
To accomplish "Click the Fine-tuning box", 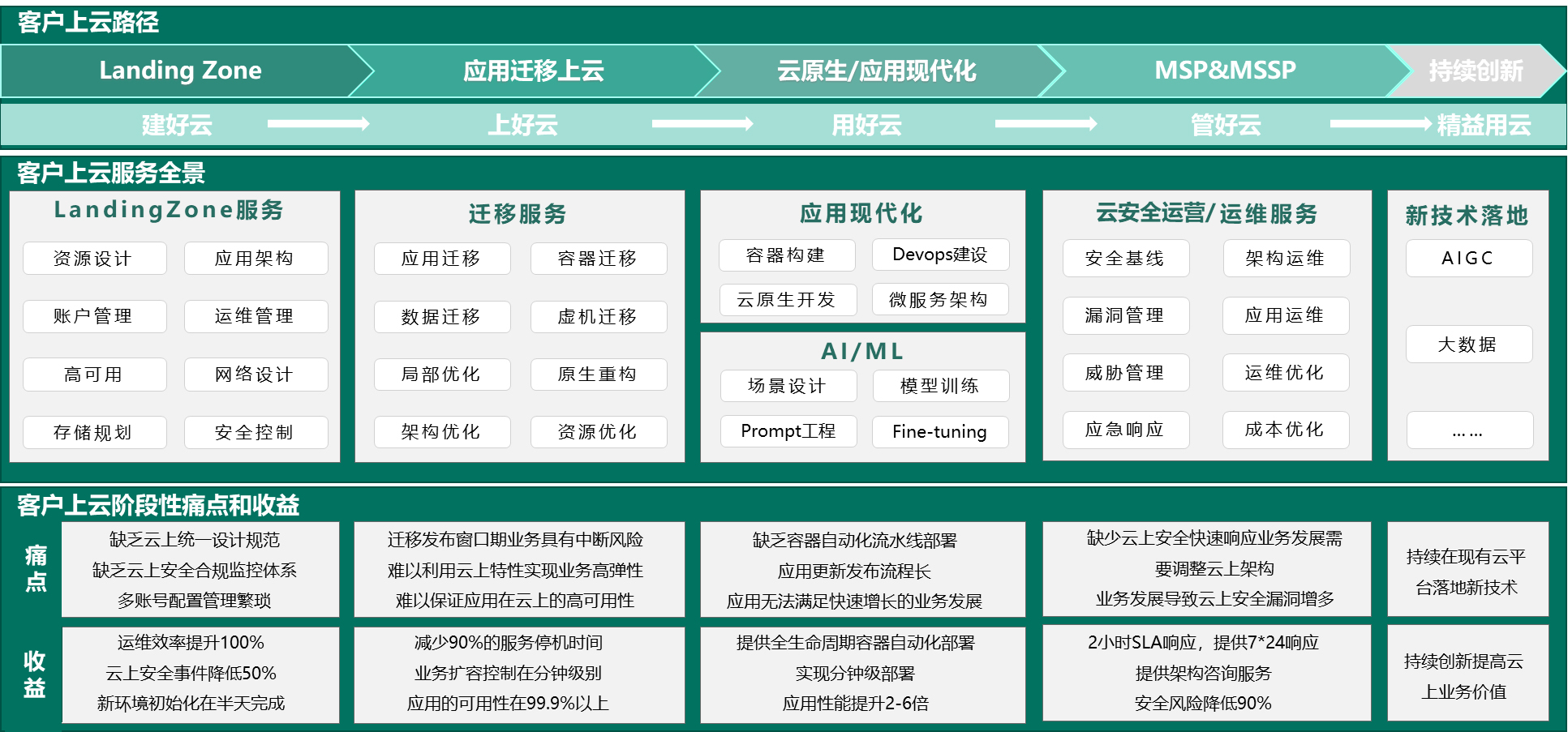I will pyautogui.click(x=941, y=432).
